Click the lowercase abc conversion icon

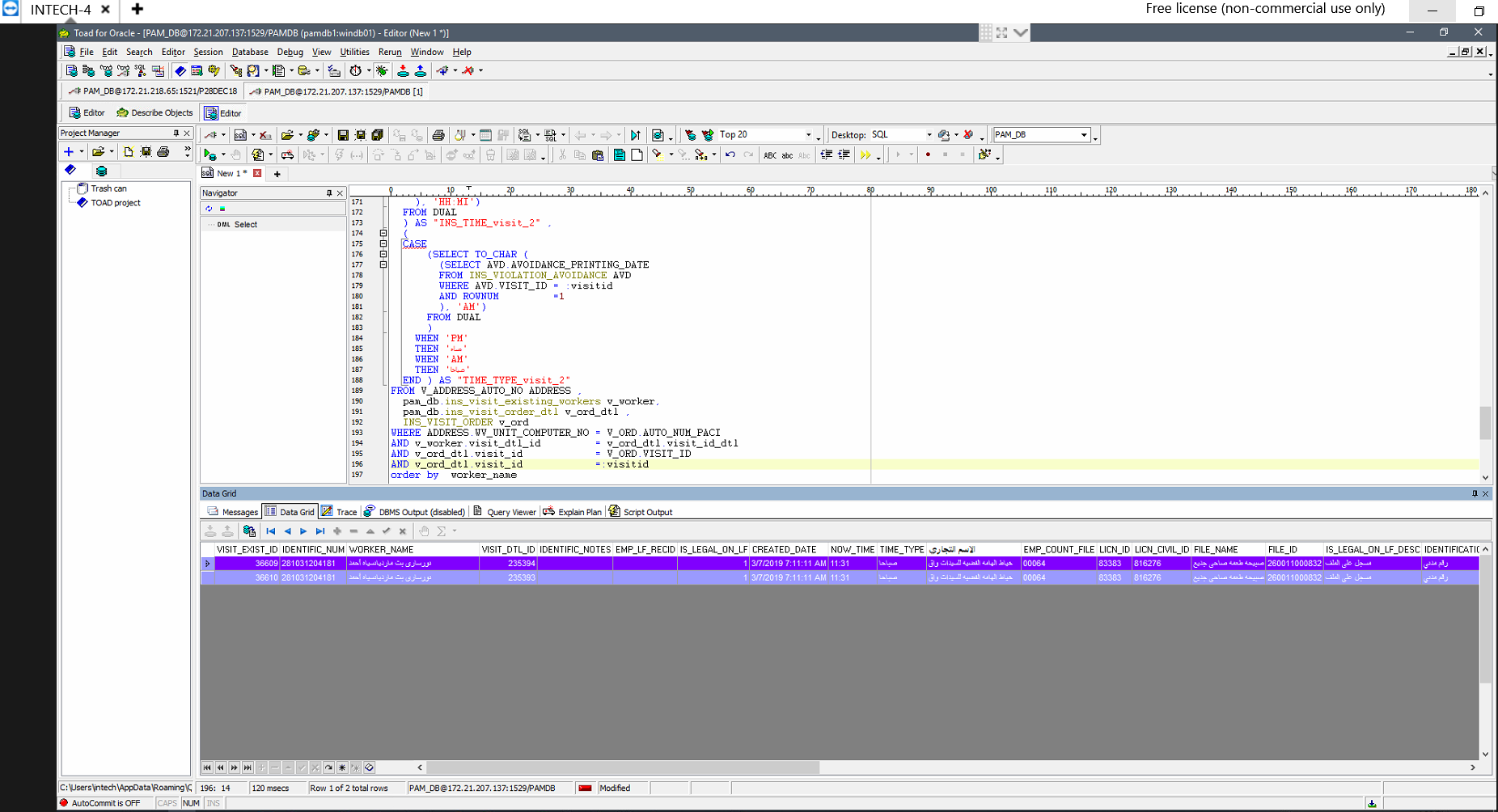click(787, 155)
